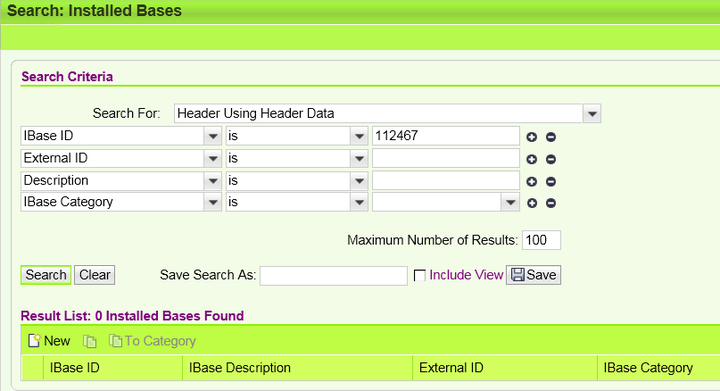The image size is (720, 391).
Task: Click the Save button with disk icon
Action: (x=534, y=275)
